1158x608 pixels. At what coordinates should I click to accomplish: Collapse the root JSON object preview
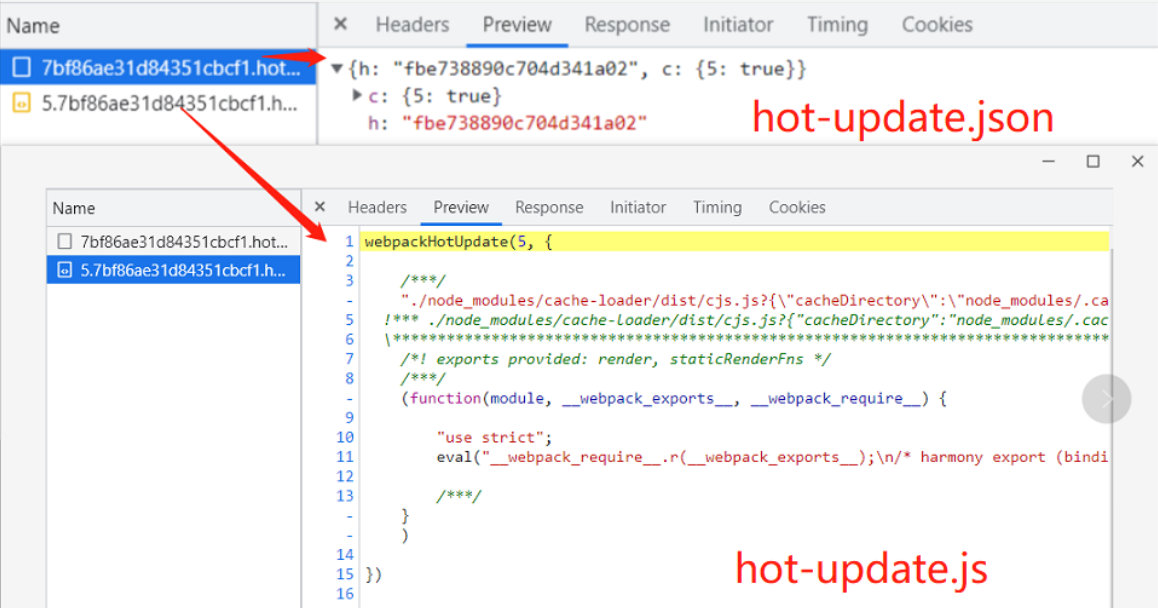click(337, 69)
